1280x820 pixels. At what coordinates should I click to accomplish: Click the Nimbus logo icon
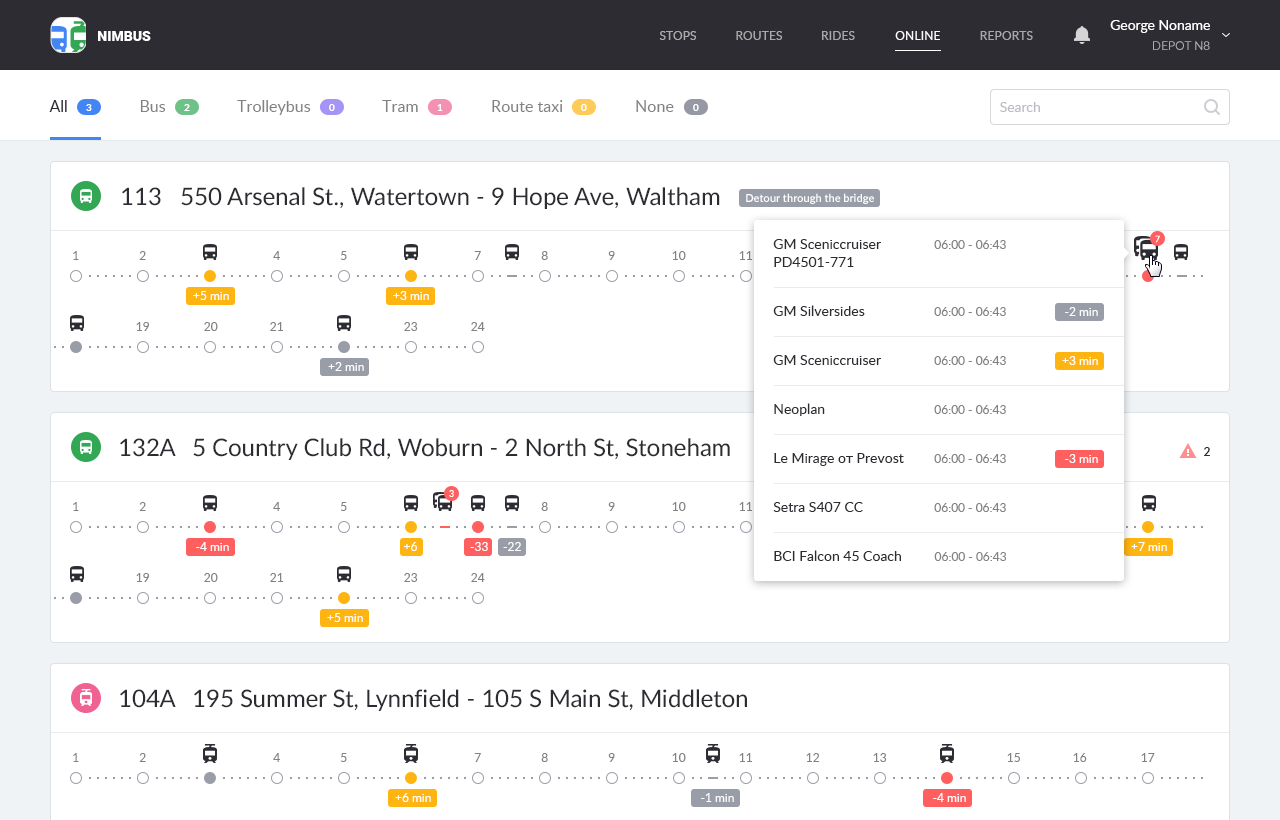point(68,35)
